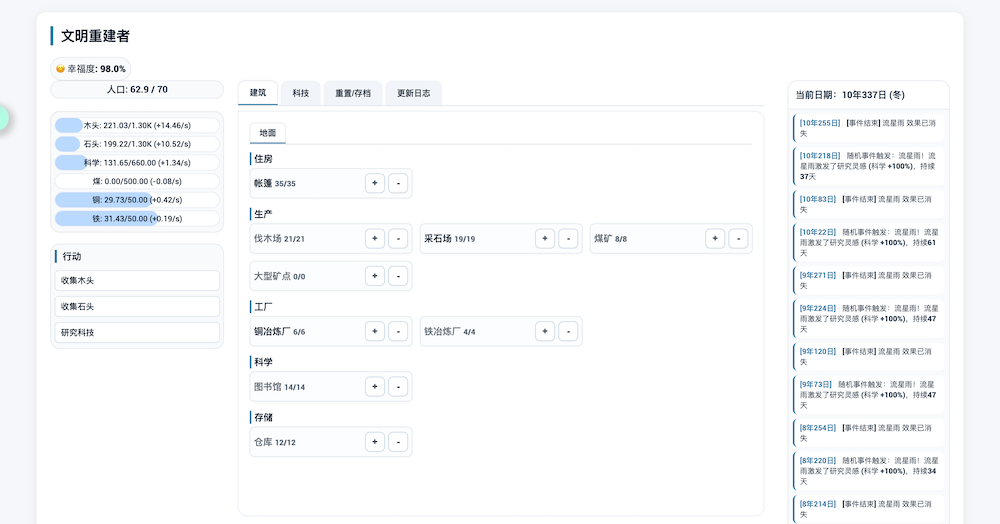Increase 图书馆 with plus button

point(375,386)
